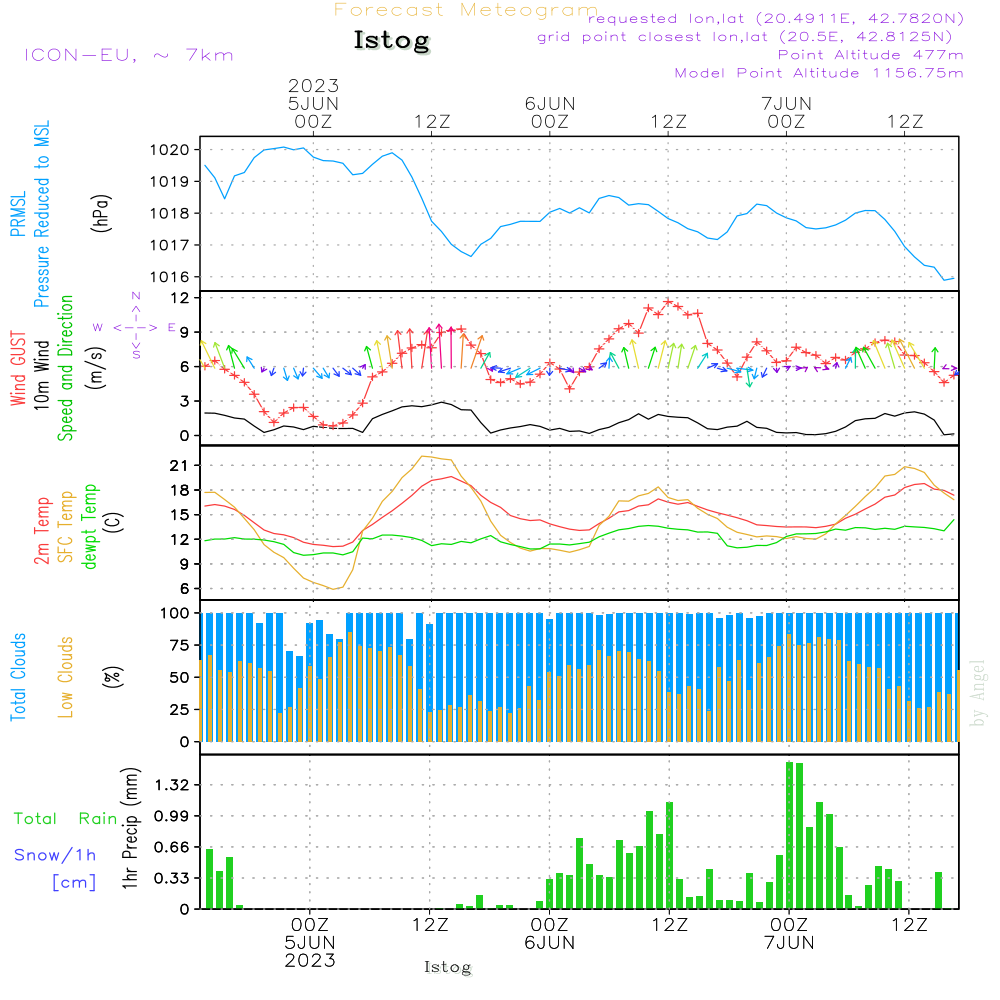Click the (hPa) unit label
The image size is (1000, 1000).
coord(101,213)
